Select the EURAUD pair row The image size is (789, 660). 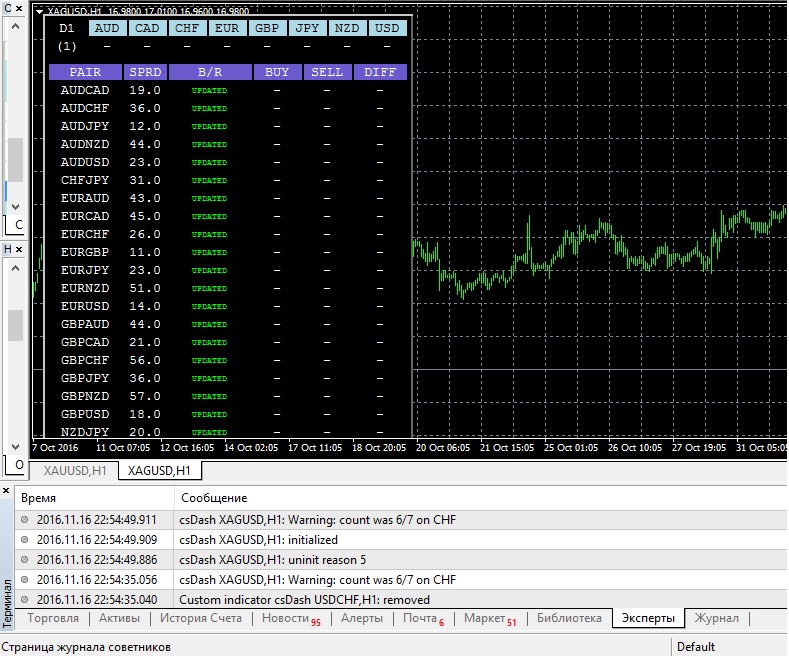(227, 198)
